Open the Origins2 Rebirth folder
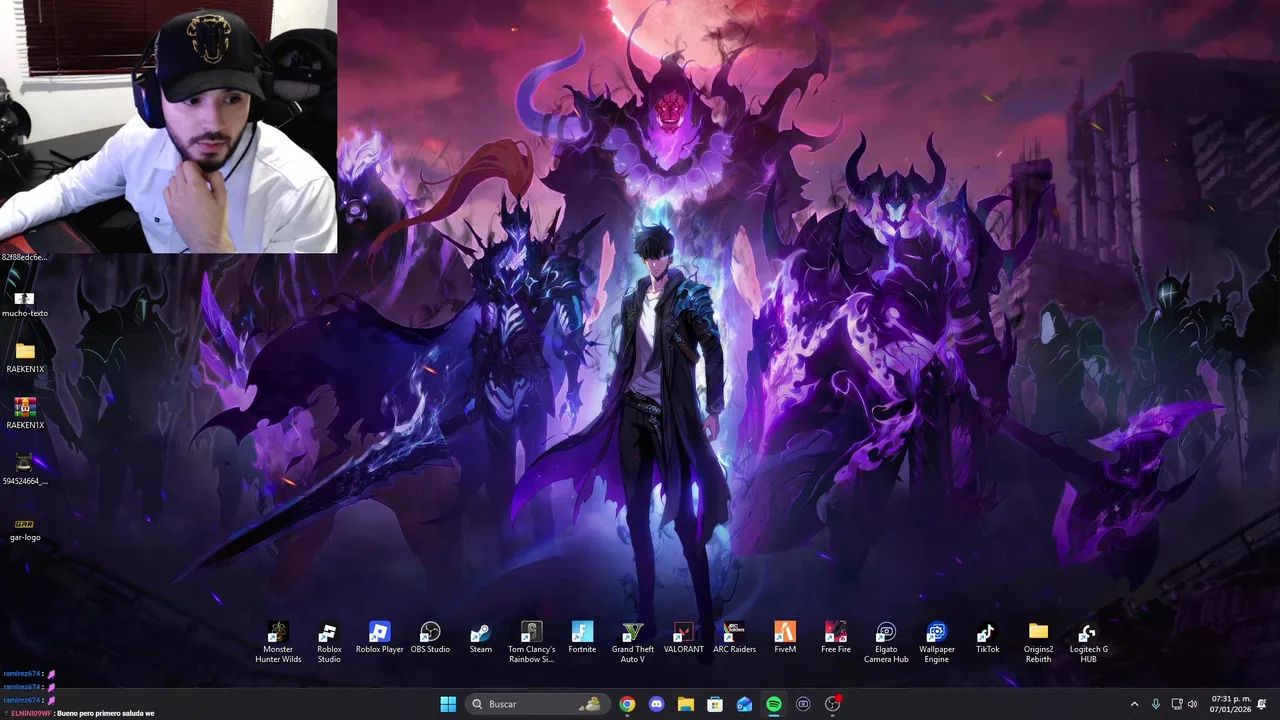The width and height of the screenshot is (1280, 720). pyautogui.click(x=1038, y=641)
